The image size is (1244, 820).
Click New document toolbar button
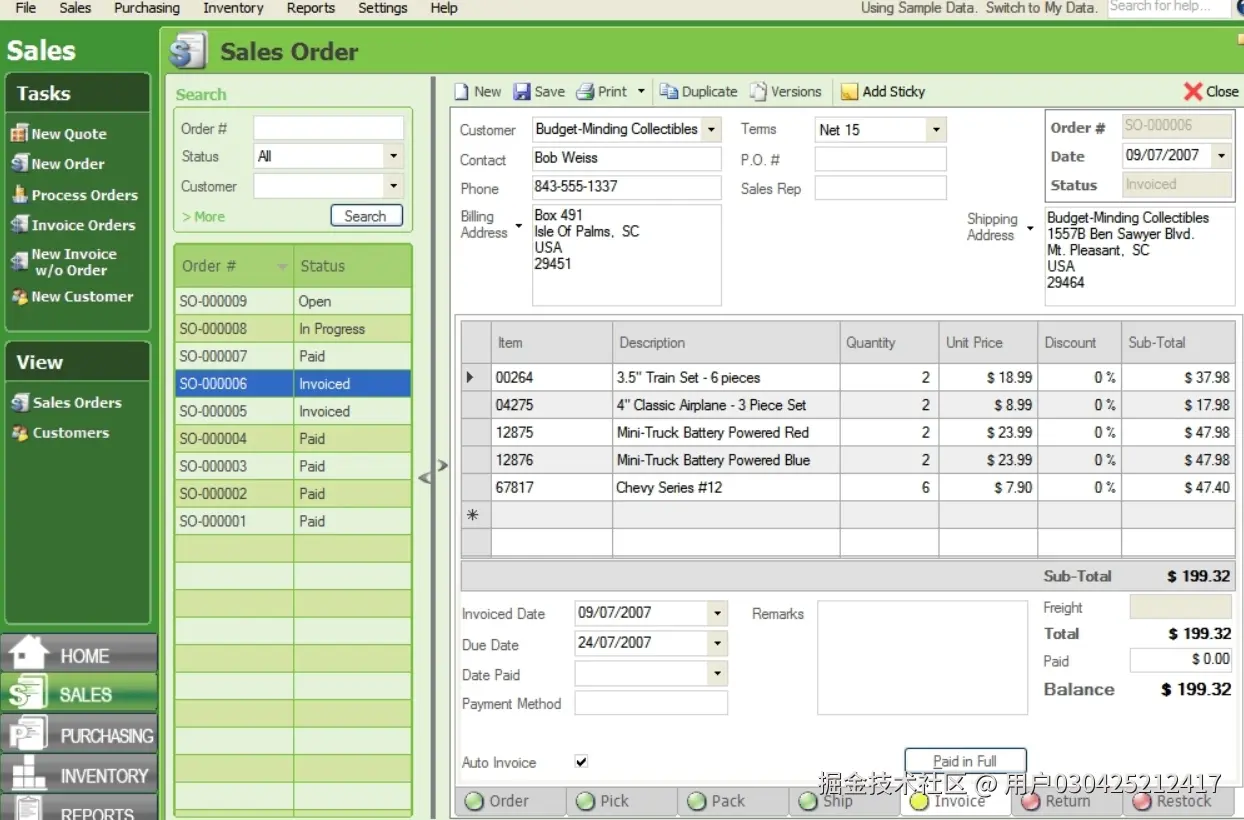pyautogui.click(x=478, y=91)
